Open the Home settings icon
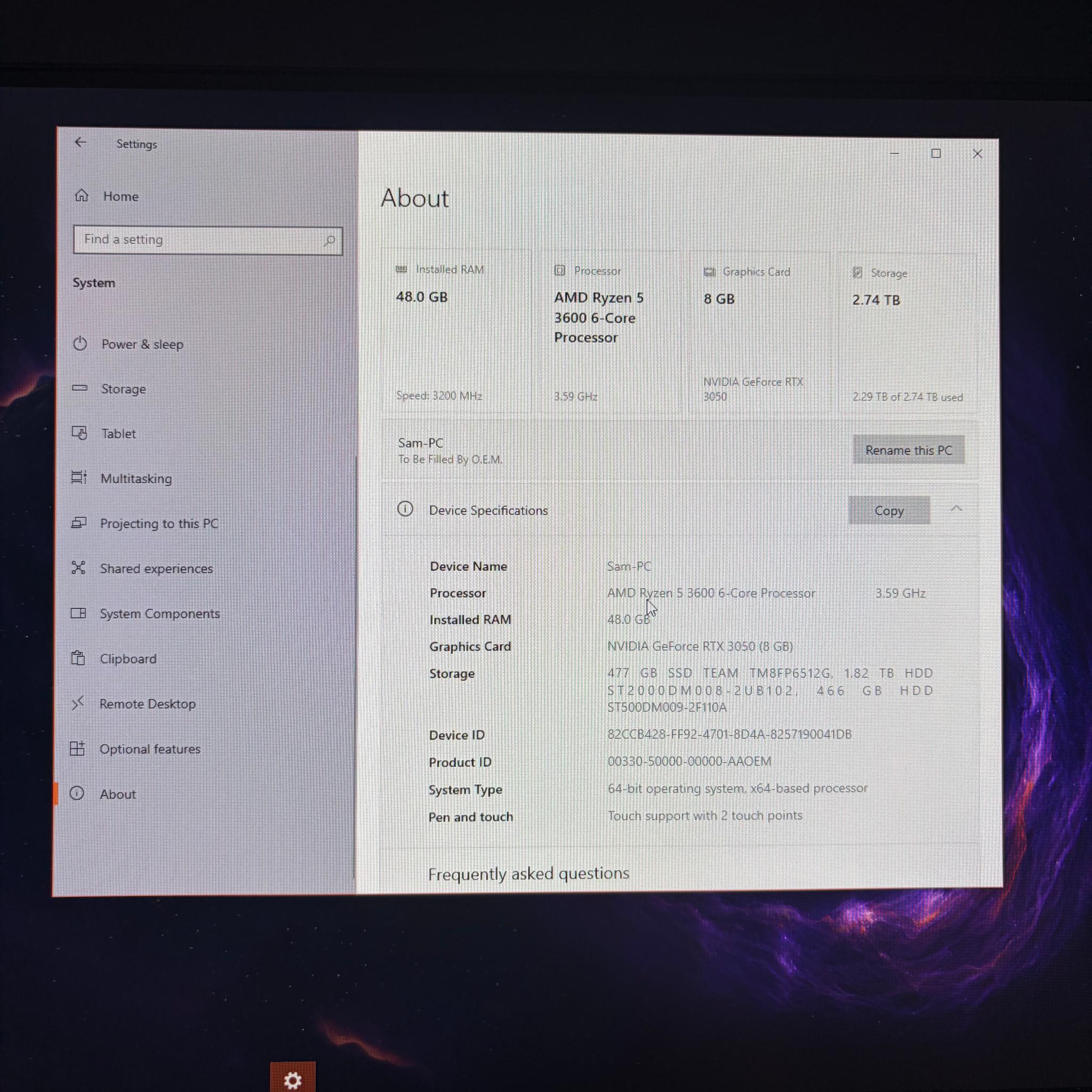Image resolution: width=1092 pixels, height=1092 pixels. pyautogui.click(x=82, y=196)
